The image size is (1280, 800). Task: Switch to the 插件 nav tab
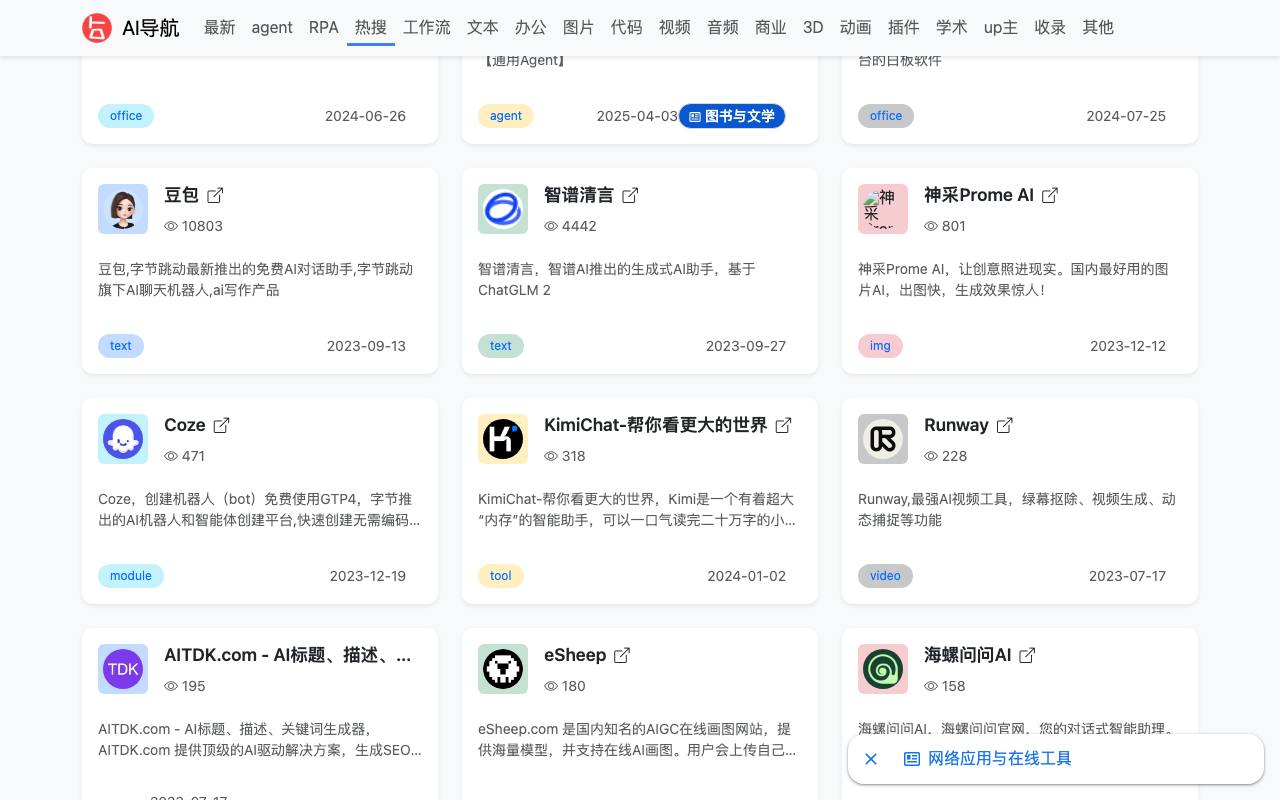pyautogui.click(x=904, y=28)
